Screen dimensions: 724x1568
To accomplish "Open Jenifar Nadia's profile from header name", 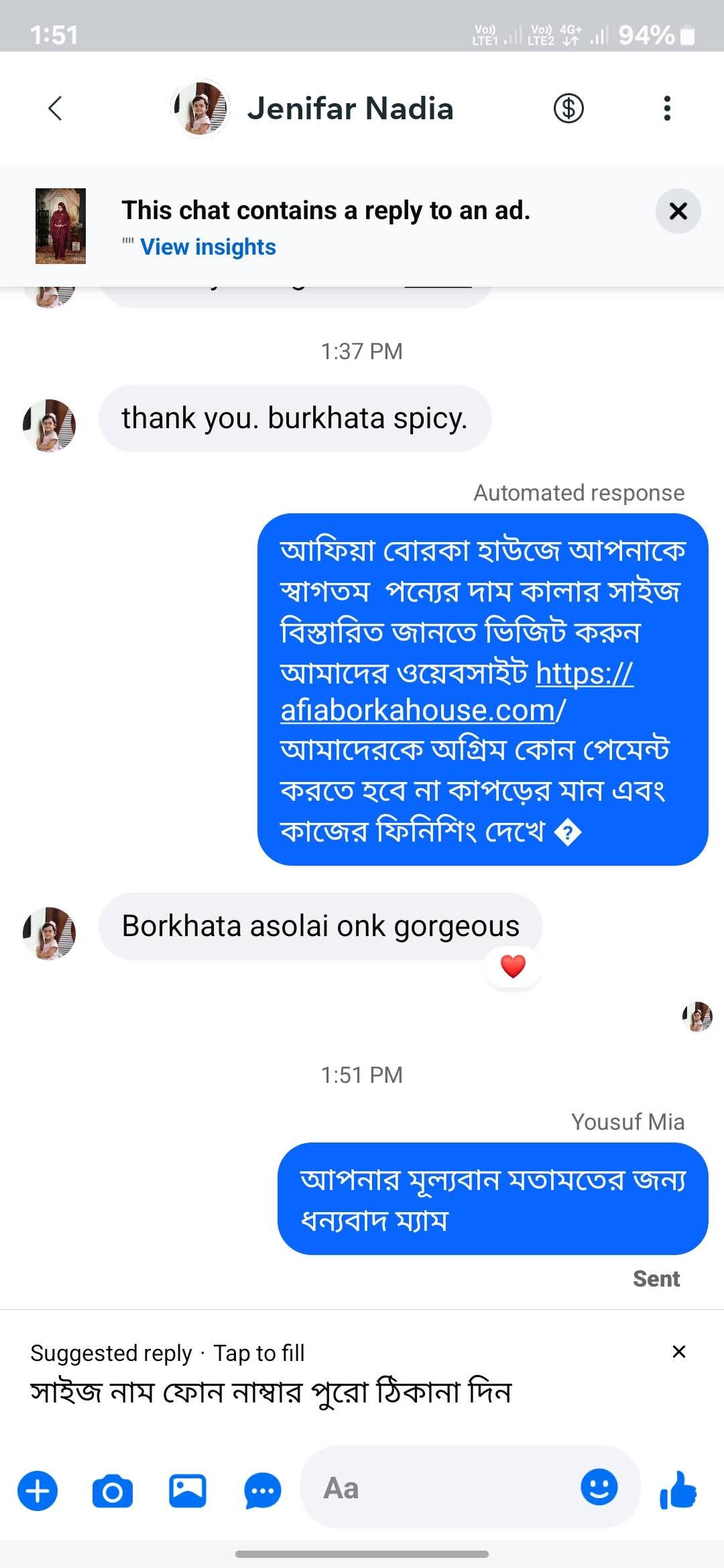I will click(x=350, y=109).
